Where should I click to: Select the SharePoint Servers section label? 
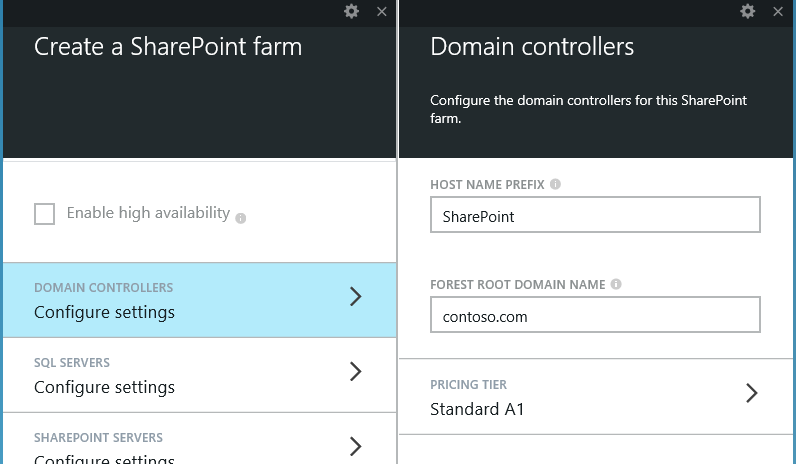(x=98, y=438)
